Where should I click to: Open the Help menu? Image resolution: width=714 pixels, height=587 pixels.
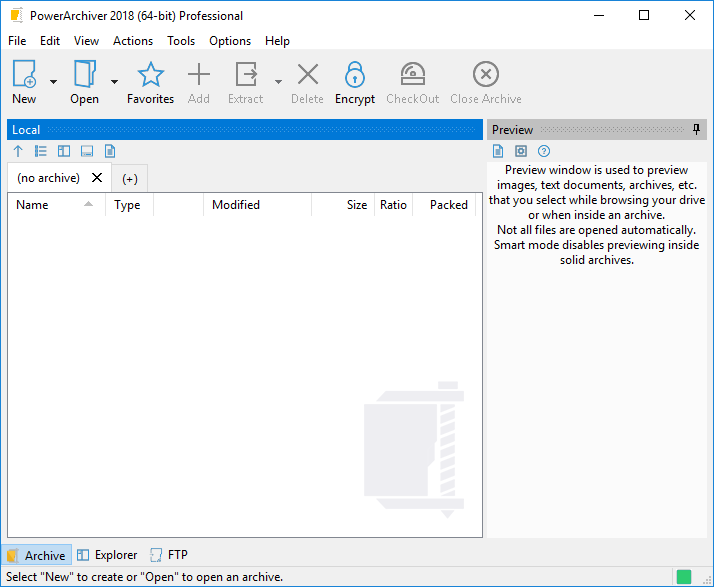pyautogui.click(x=277, y=41)
